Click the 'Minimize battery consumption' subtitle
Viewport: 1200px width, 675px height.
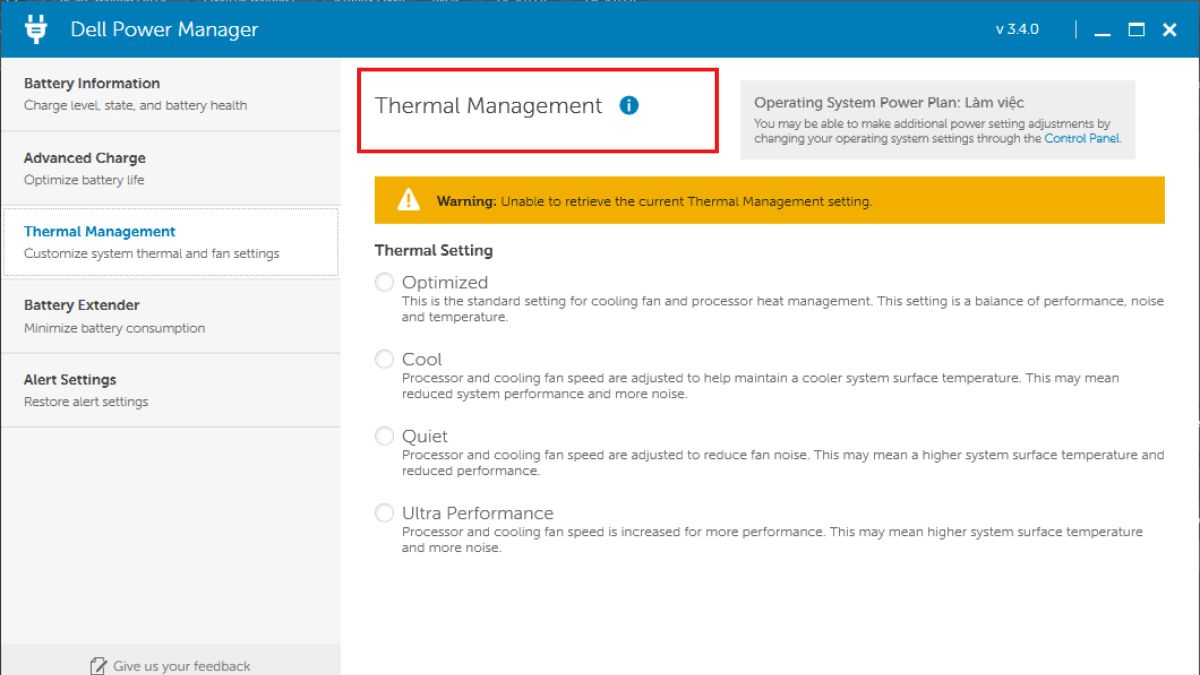tap(114, 328)
